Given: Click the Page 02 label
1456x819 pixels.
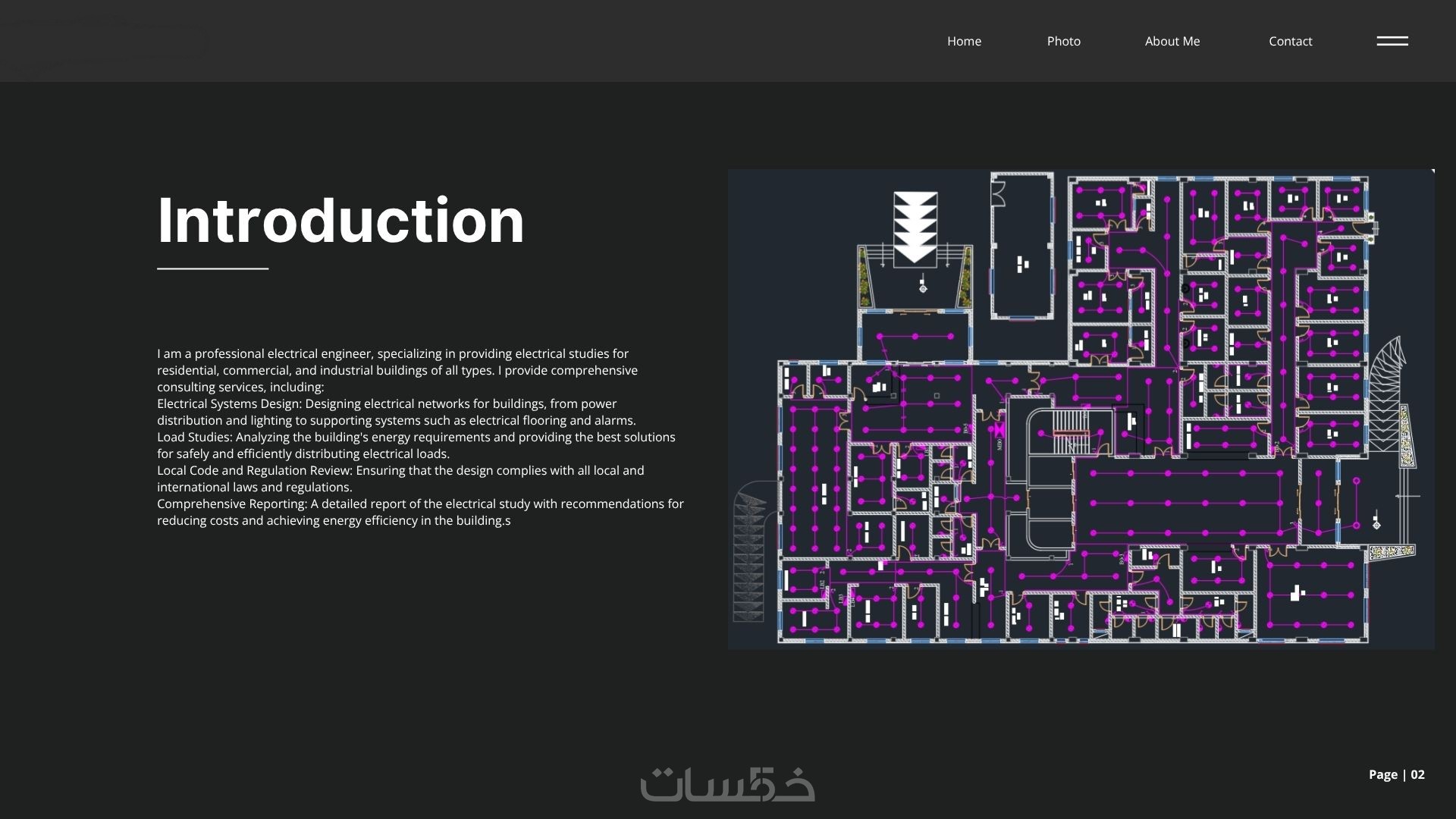Looking at the screenshot, I should 1396,774.
